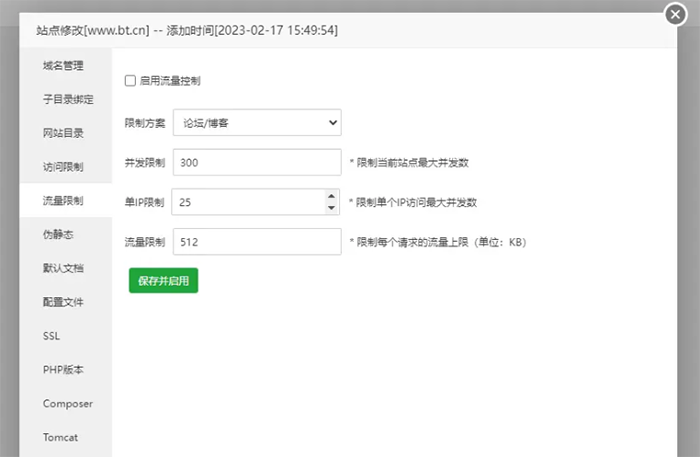Increase the 单IP限制 value with up arrow
This screenshot has height=457, width=700.
click(x=331, y=196)
